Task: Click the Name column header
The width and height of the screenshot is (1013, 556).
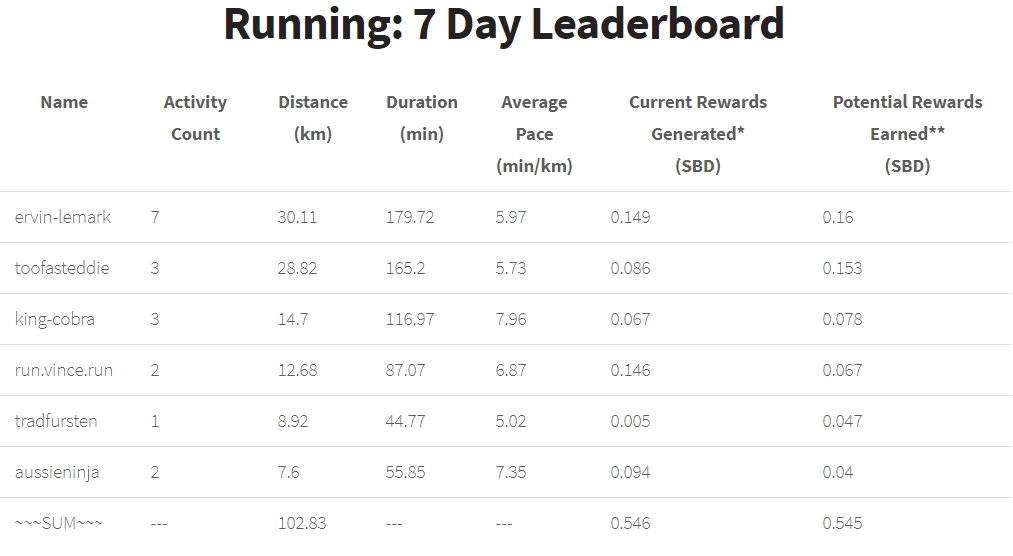Action: (x=64, y=102)
